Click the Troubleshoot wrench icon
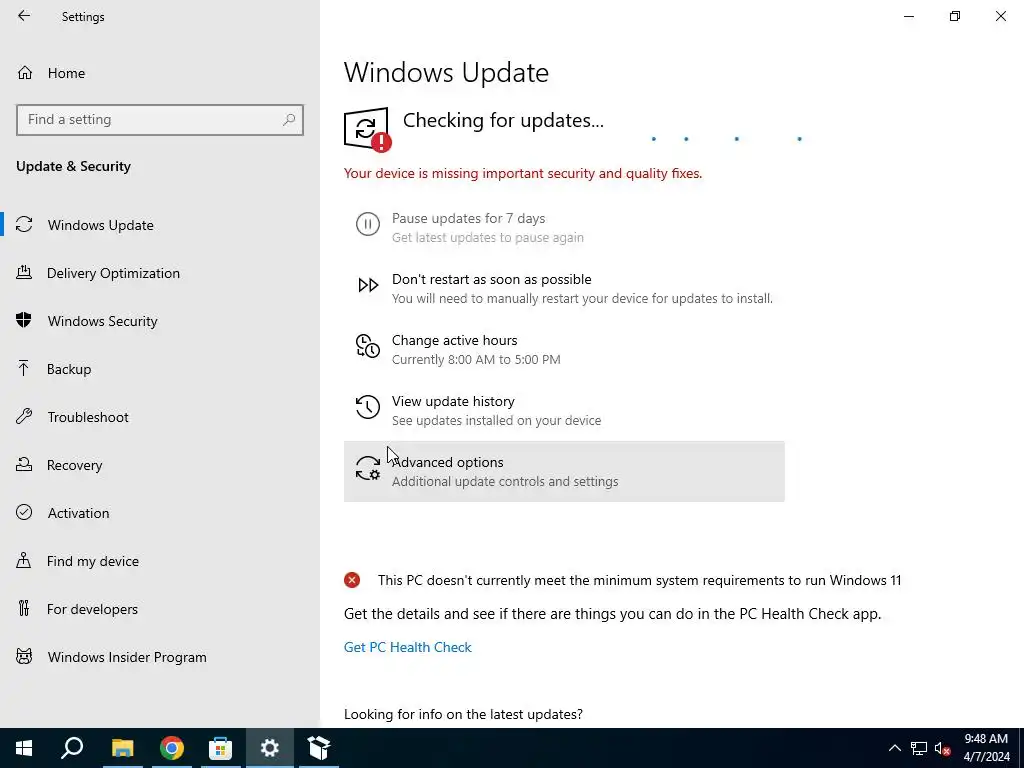Image resolution: width=1024 pixels, height=768 pixels. point(24,417)
